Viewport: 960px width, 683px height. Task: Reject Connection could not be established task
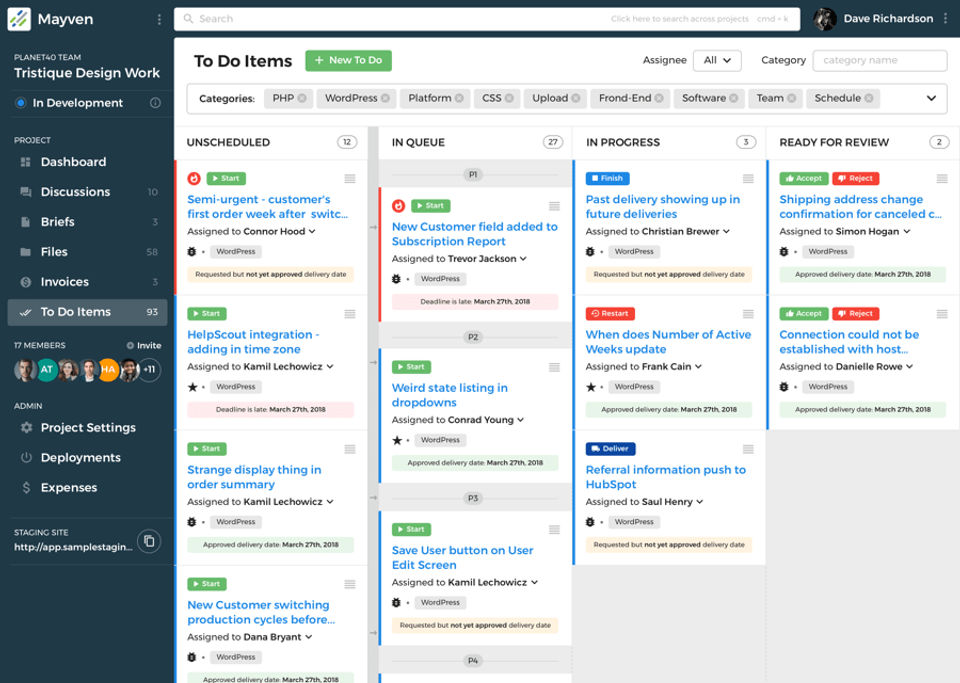(x=856, y=314)
